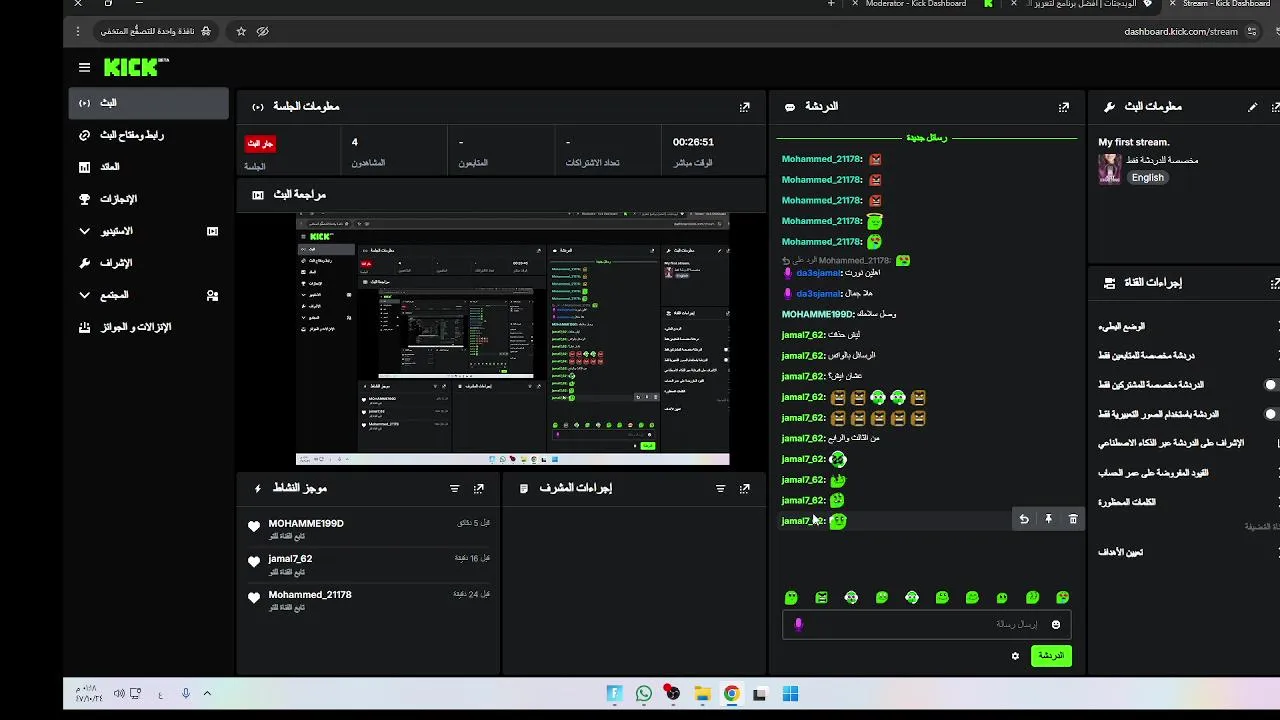The height and width of the screenshot is (720, 1280).
Task: Open jamal7_62 in activity feed
Action: (x=290, y=559)
